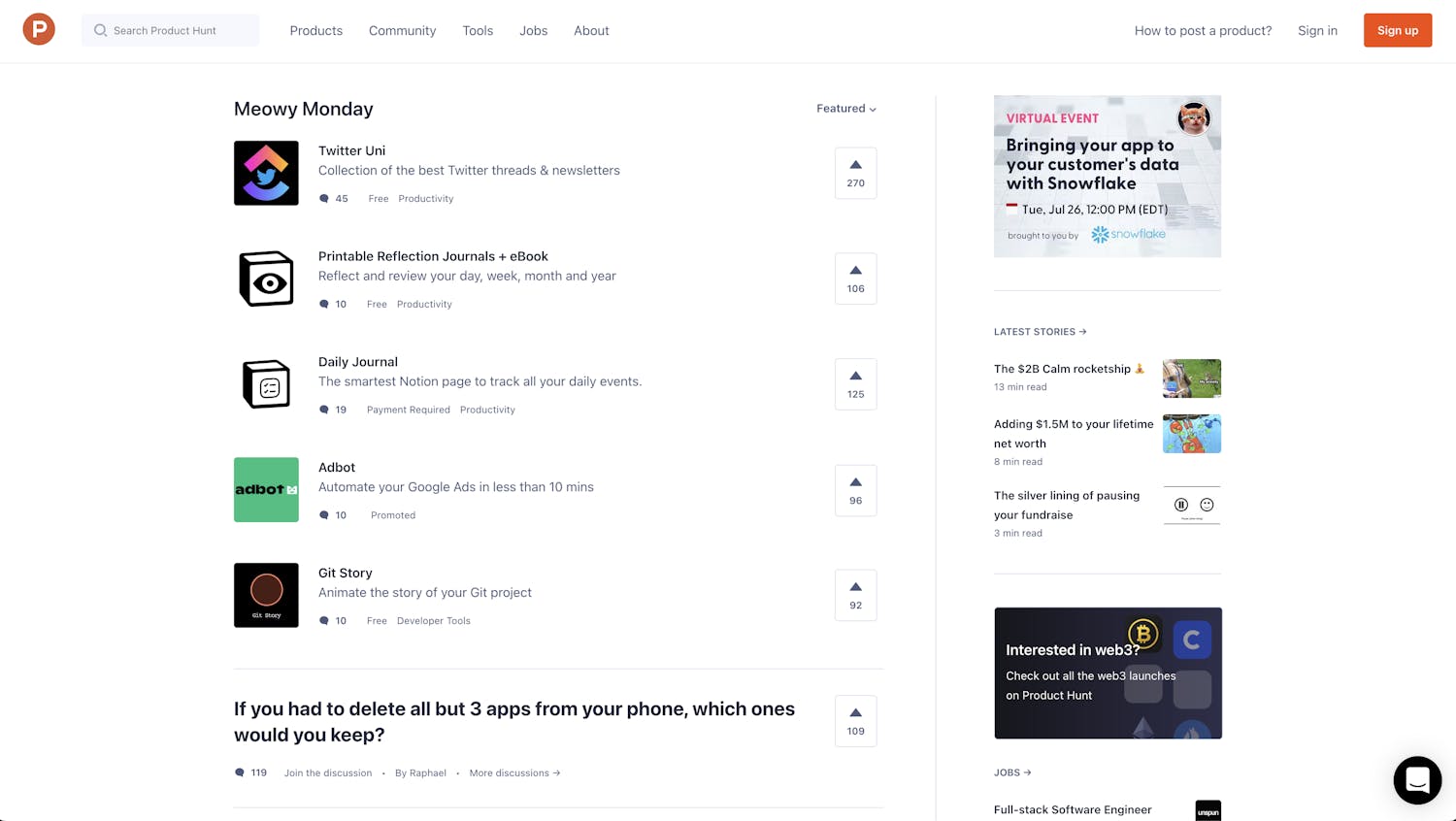Upvote Twitter Uni

(x=855, y=173)
